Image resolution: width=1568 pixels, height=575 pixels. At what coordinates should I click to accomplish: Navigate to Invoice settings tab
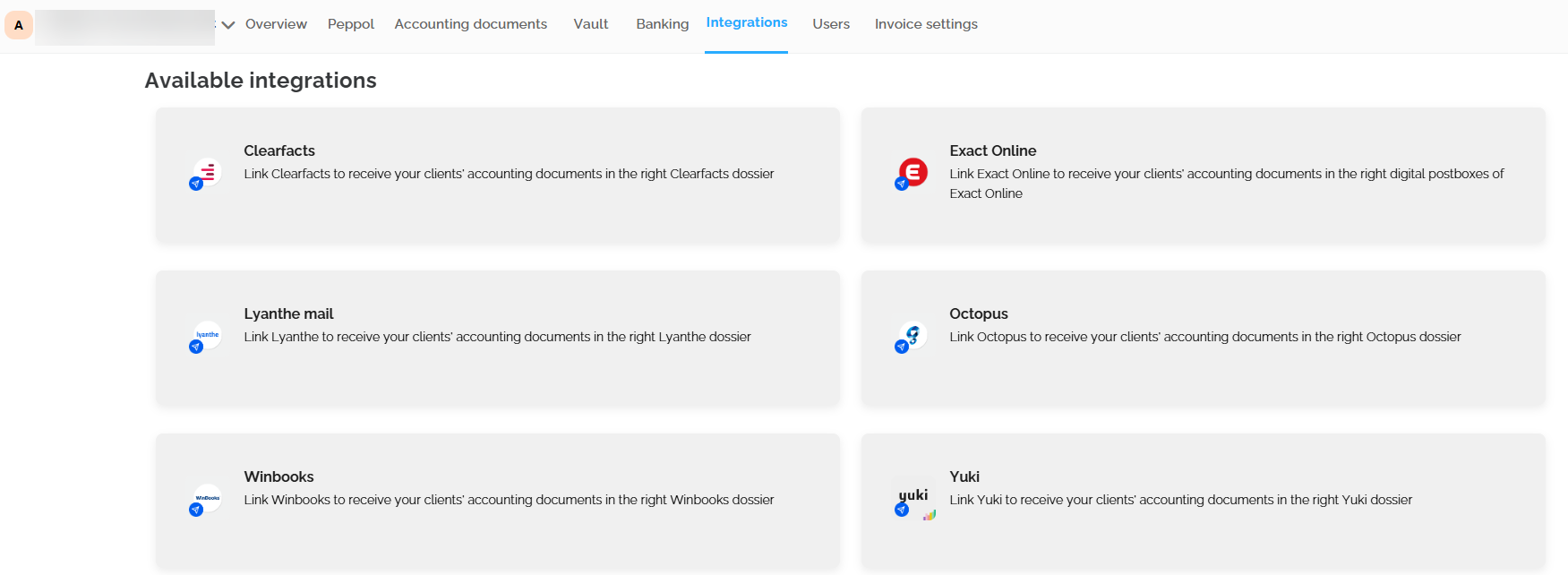(925, 24)
